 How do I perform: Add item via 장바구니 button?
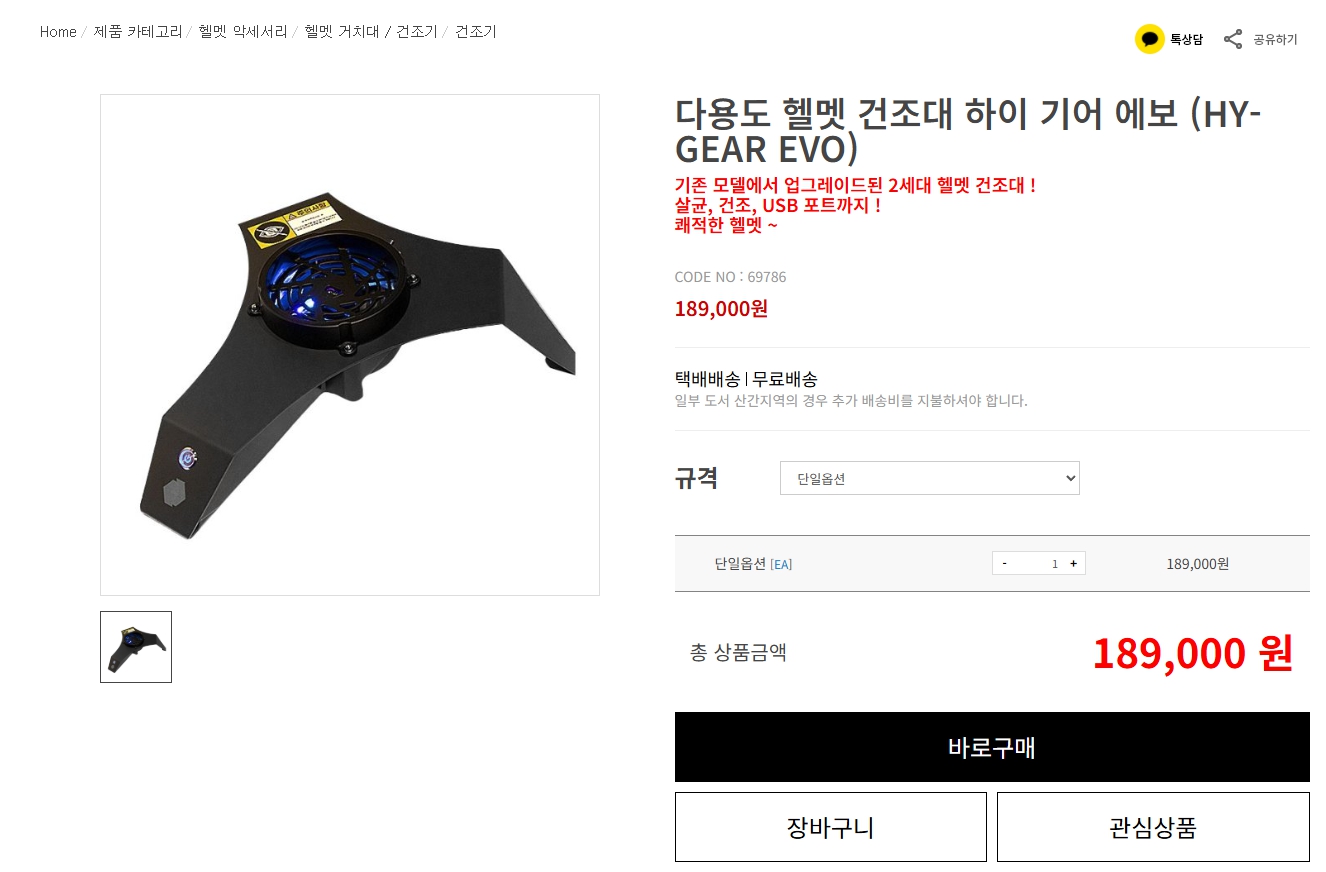[x=830, y=827]
